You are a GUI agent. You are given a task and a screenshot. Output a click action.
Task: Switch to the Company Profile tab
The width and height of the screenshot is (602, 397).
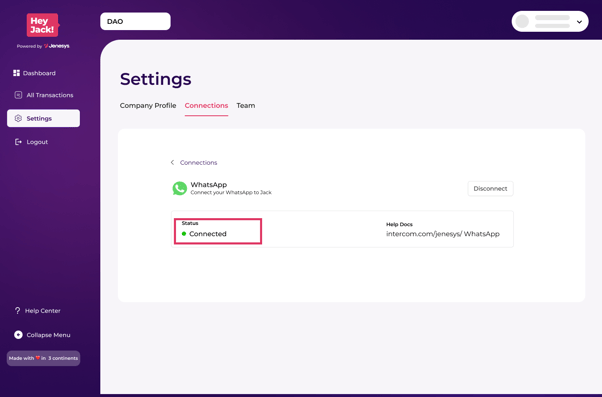148,105
